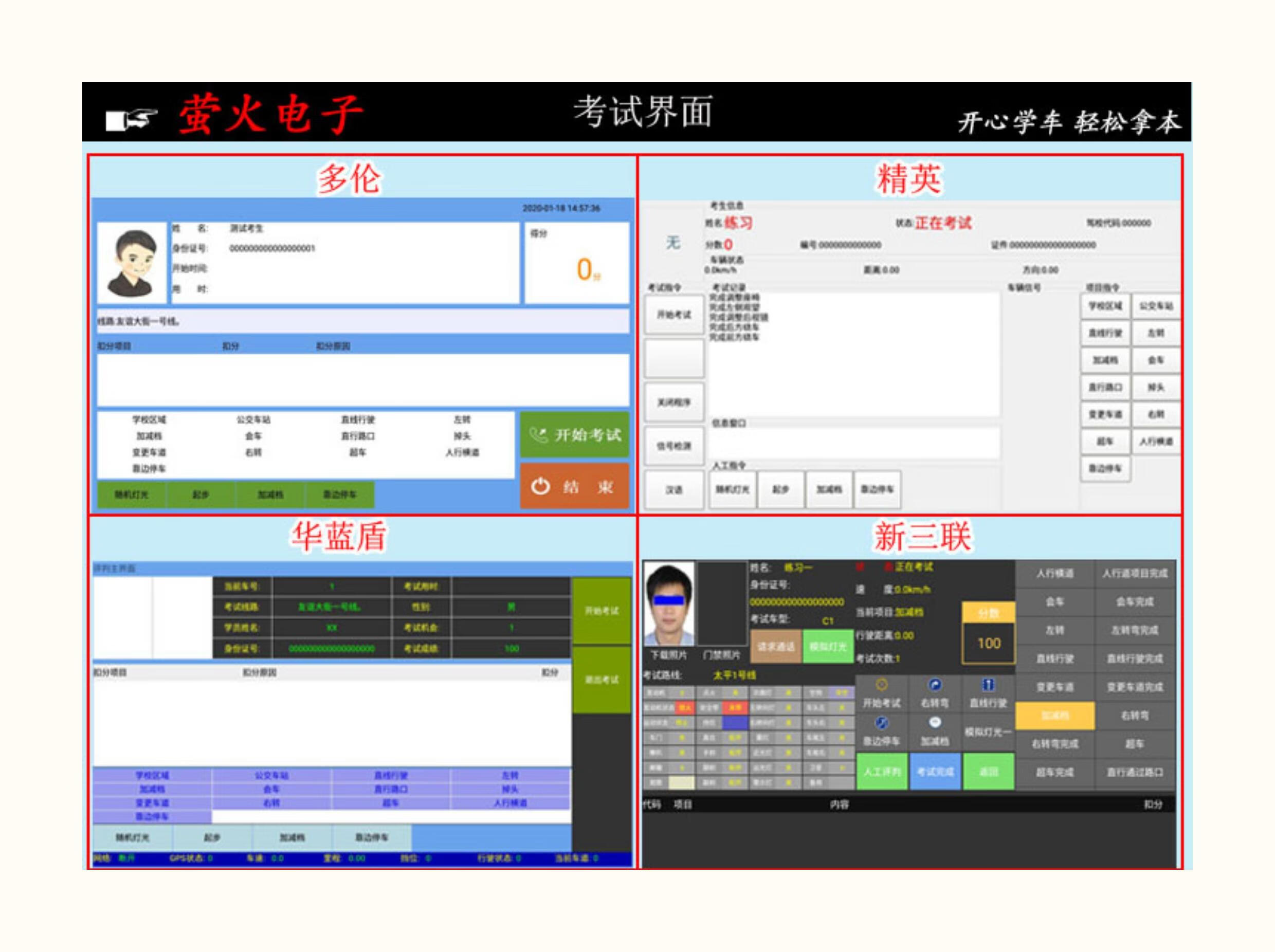
Task: Click the cartoon avatar photo in 多伦
Action: tap(133, 263)
